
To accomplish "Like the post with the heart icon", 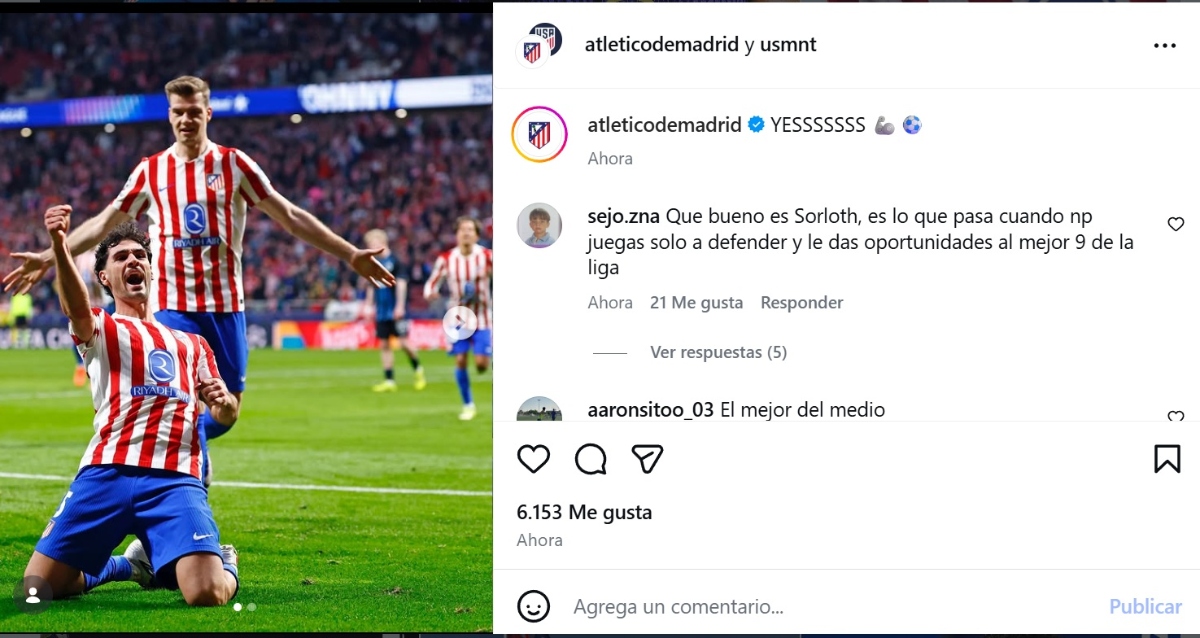I will [534, 459].
